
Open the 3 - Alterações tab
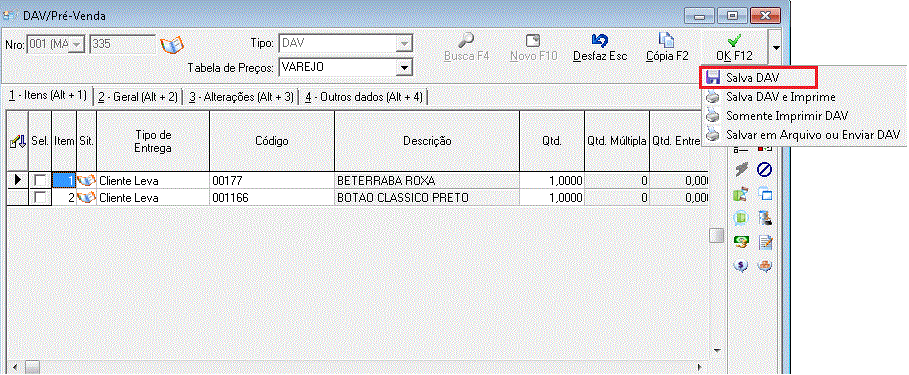(x=242, y=97)
